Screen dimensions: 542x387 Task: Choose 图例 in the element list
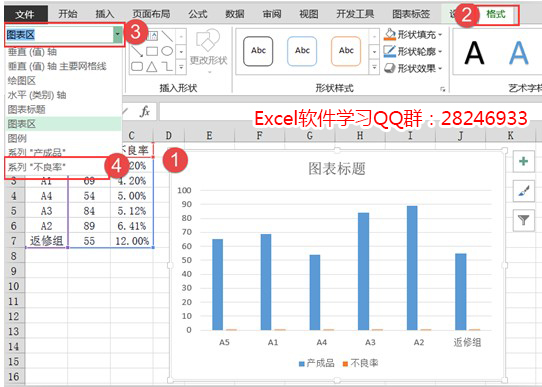tap(63, 138)
